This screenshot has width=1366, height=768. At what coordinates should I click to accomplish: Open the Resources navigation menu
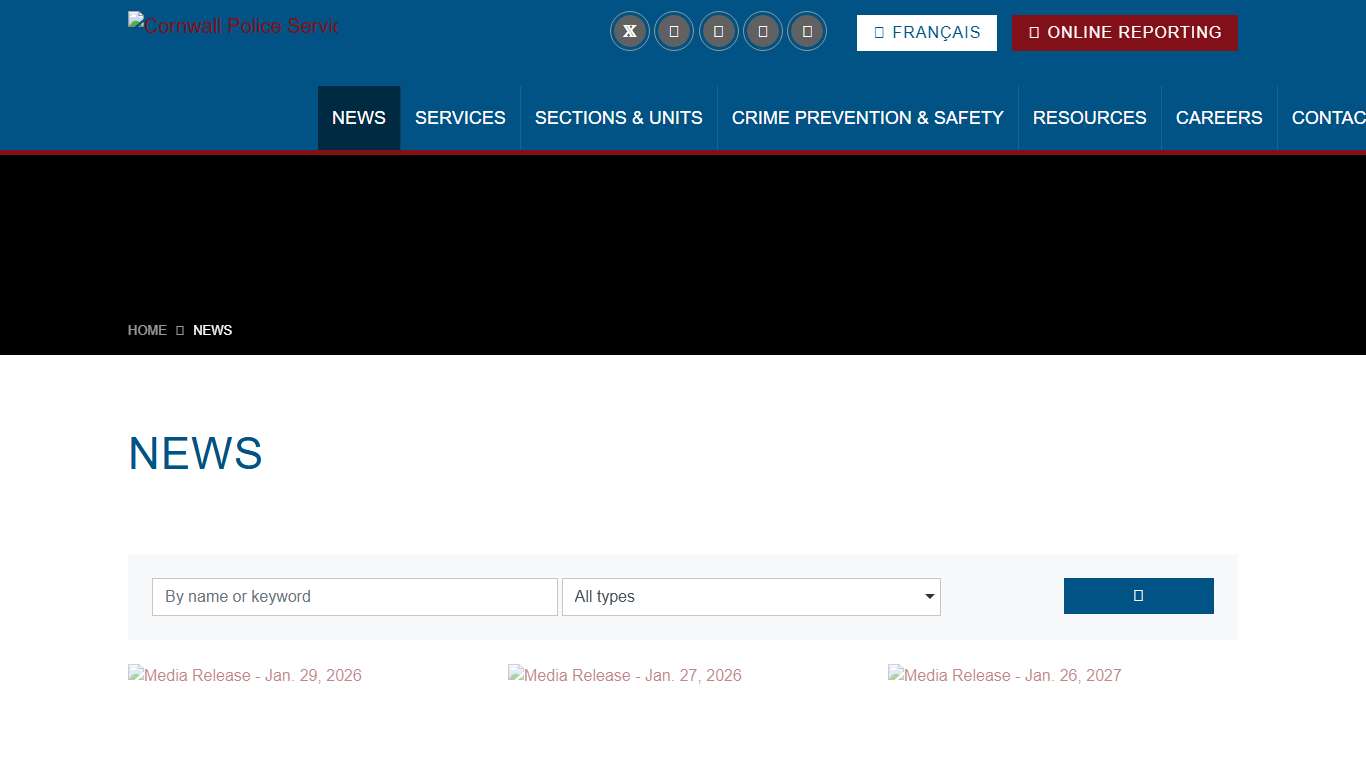point(1089,118)
